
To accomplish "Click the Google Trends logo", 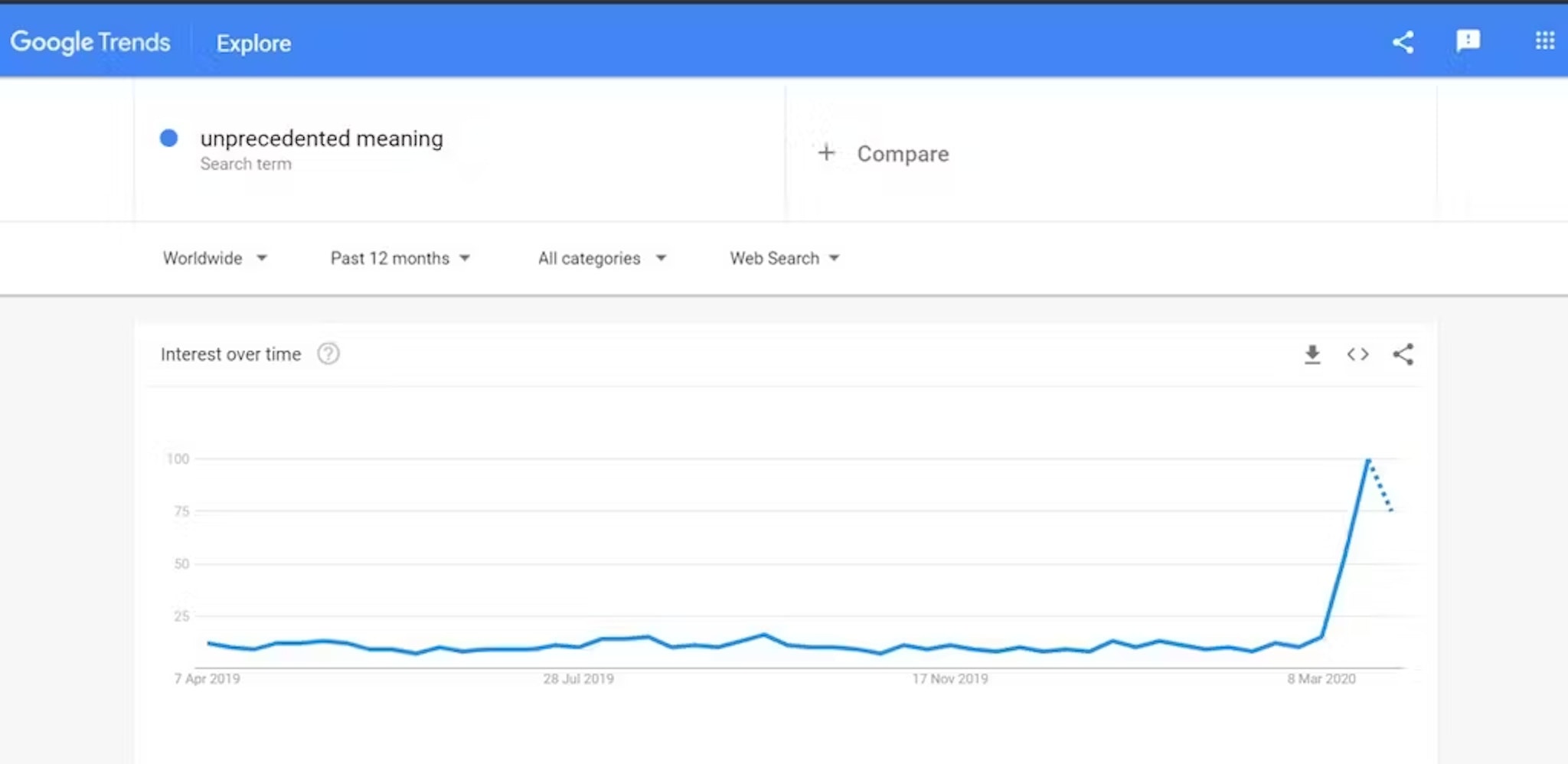I will 90,42.
